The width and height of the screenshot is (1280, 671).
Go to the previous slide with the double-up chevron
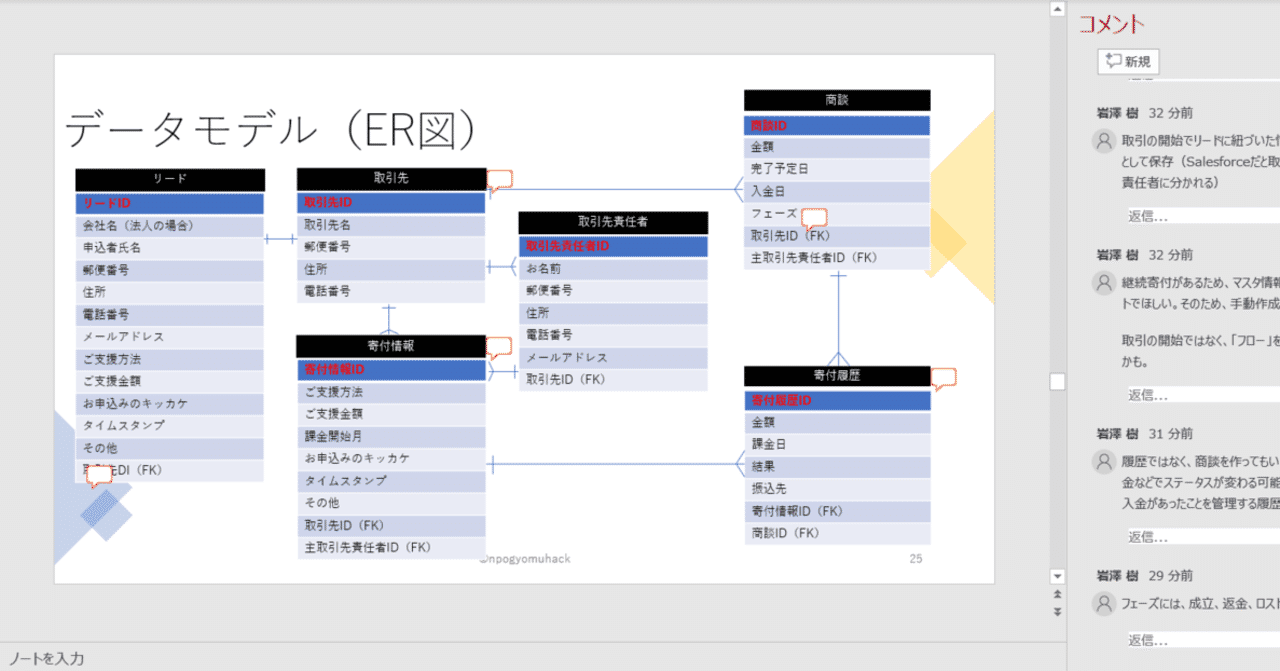[x=1057, y=594]
